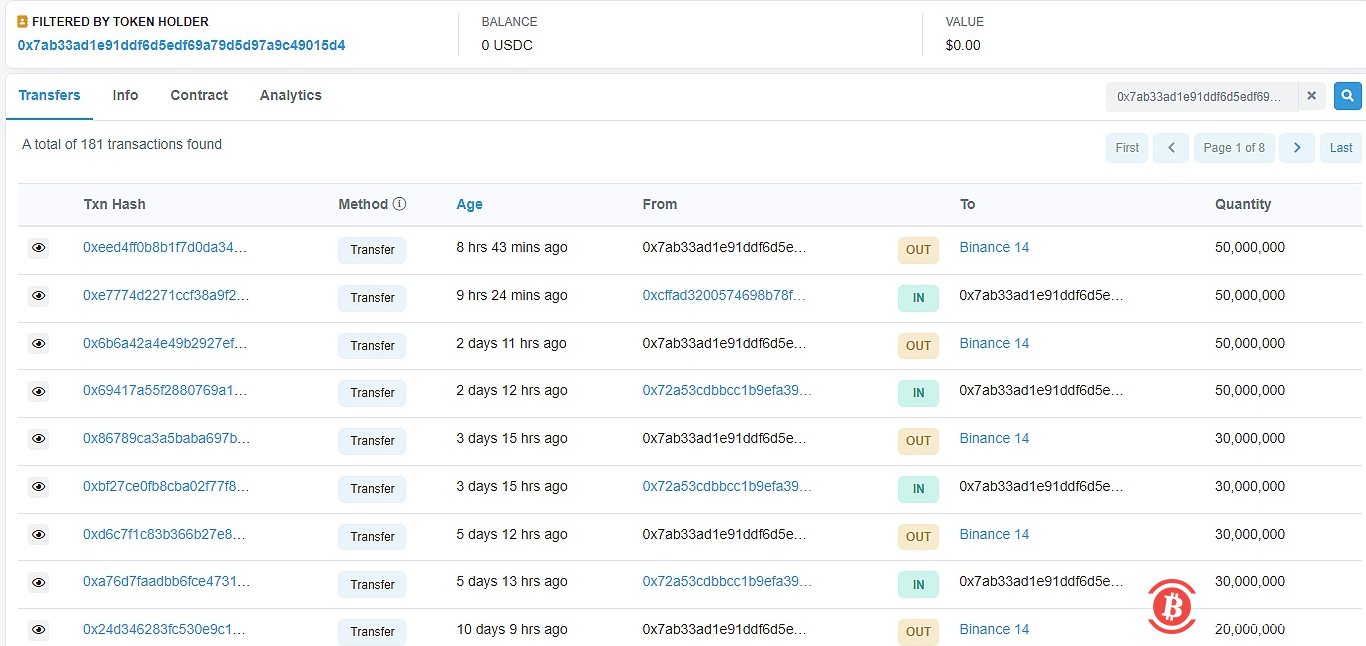Clear the address filter with the X icon
Screen dimensions: 1366x646
(1312, 96)
